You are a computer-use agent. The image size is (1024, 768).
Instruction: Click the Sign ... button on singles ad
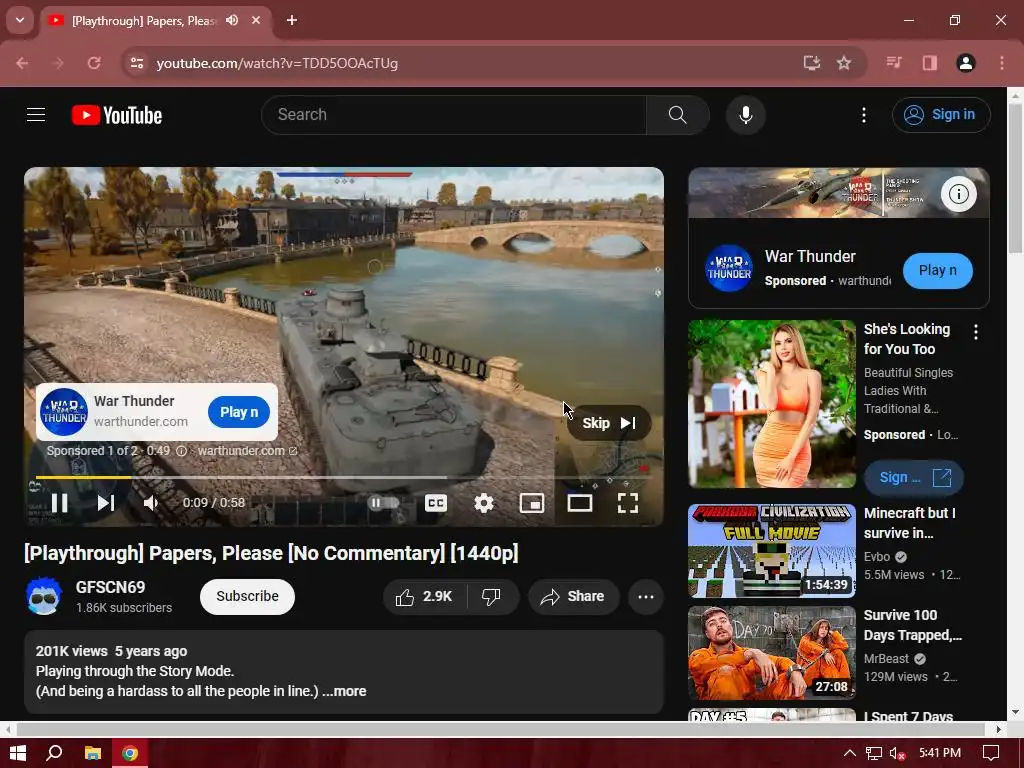click(x=914, y=477)
